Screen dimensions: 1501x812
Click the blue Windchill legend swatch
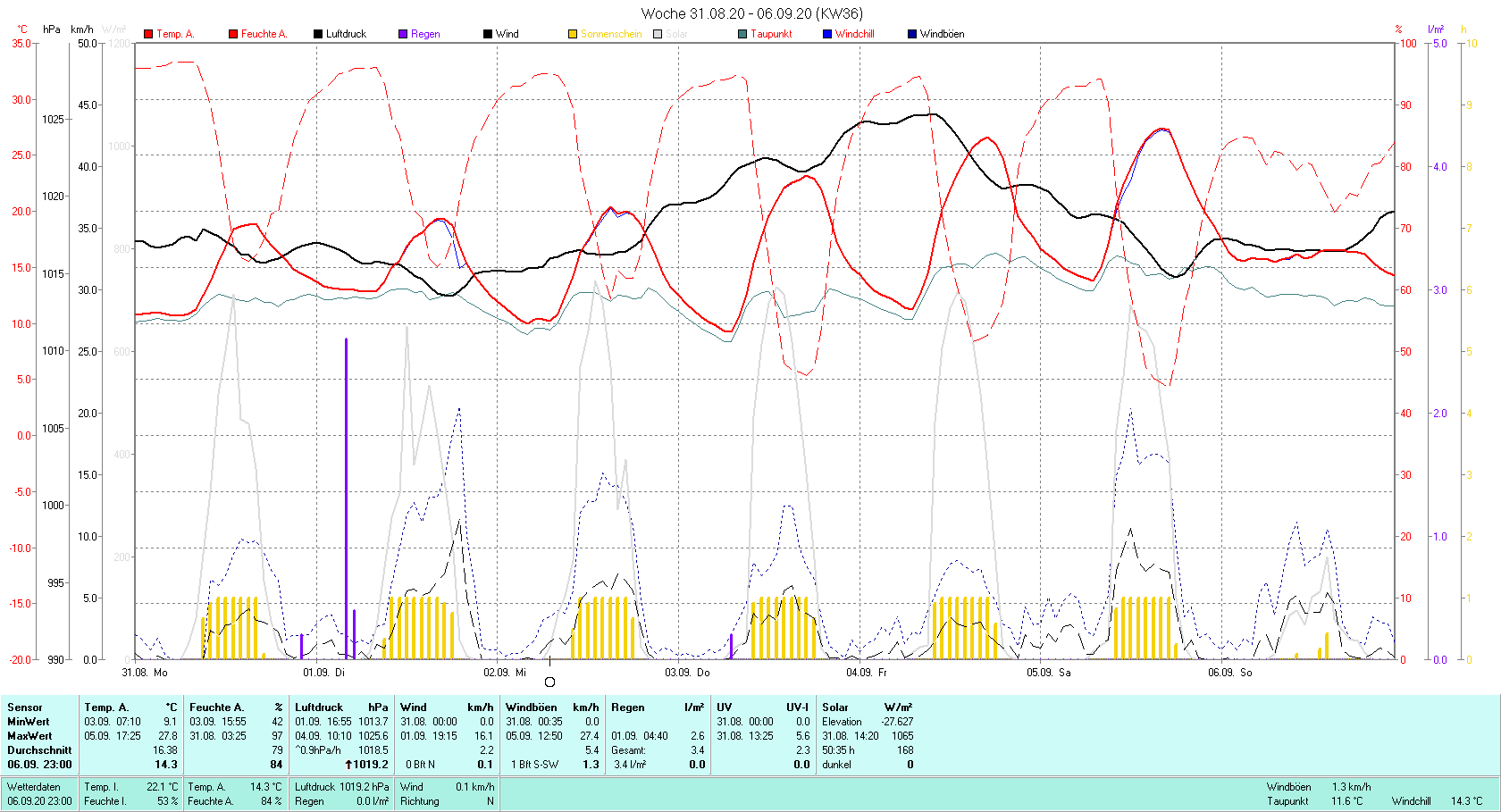(x=827, y=34)
